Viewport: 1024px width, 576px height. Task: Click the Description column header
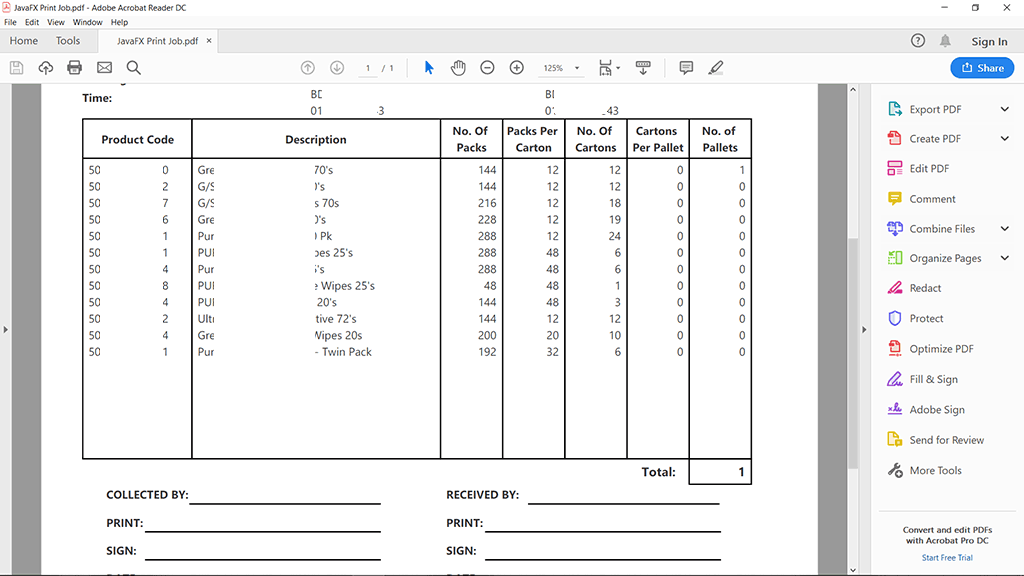click(x=315, y=139)
